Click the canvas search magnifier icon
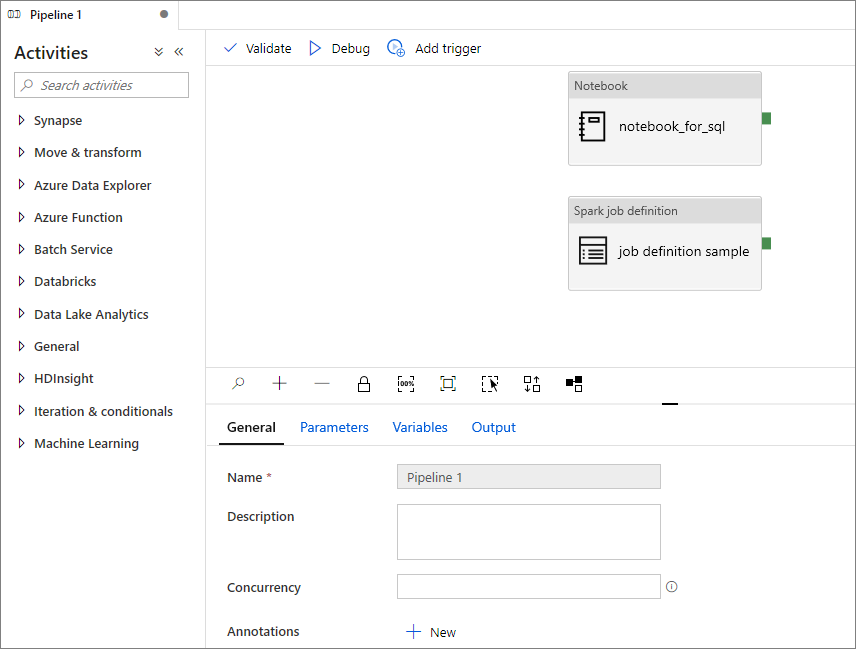856x649 pixels. tap(238, 384)
